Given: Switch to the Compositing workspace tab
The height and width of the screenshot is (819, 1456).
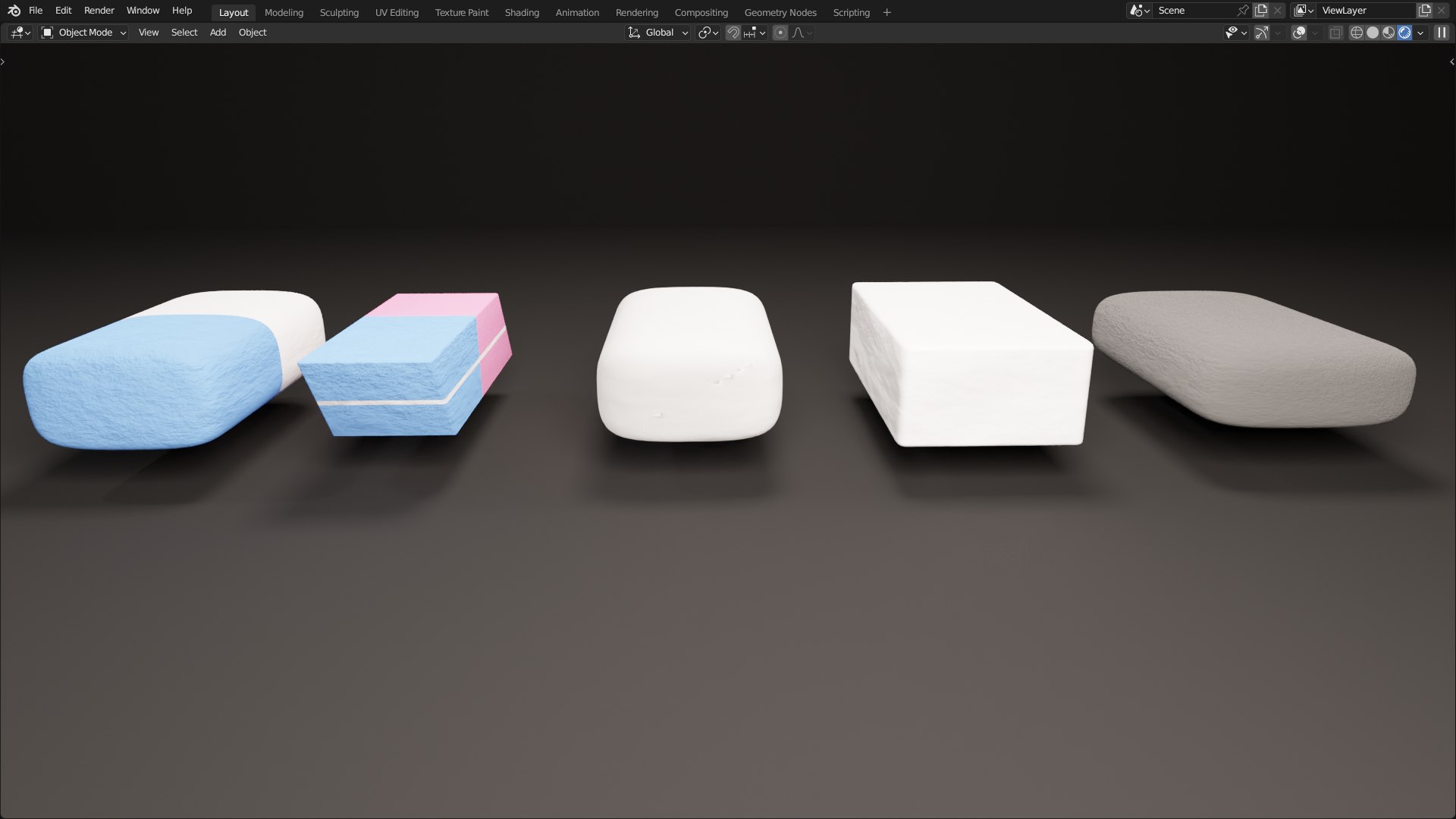Looking at the screenshot, I should (701, 12).
